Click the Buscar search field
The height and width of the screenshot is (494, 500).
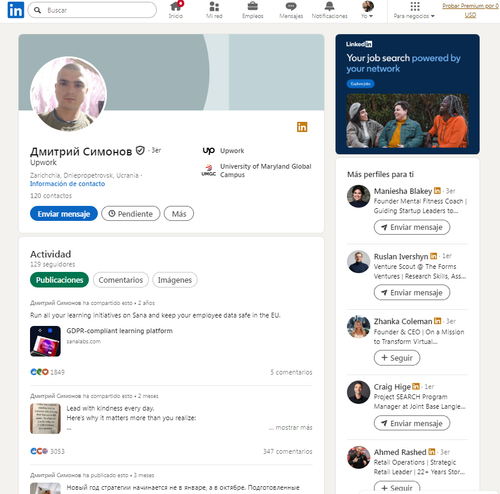point(92,10)
